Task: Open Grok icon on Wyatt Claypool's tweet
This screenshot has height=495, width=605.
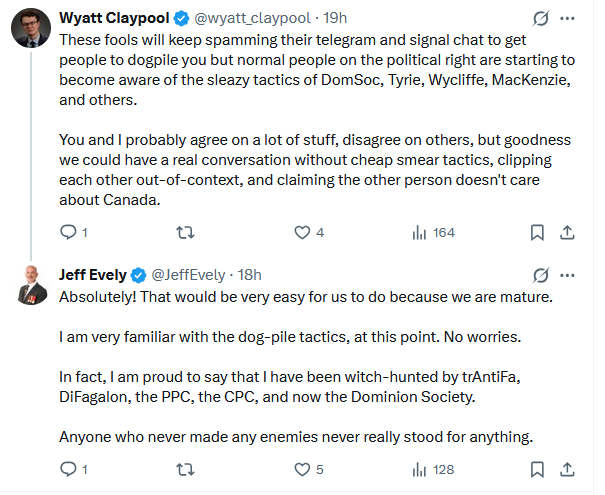Action: pos(541,19)
